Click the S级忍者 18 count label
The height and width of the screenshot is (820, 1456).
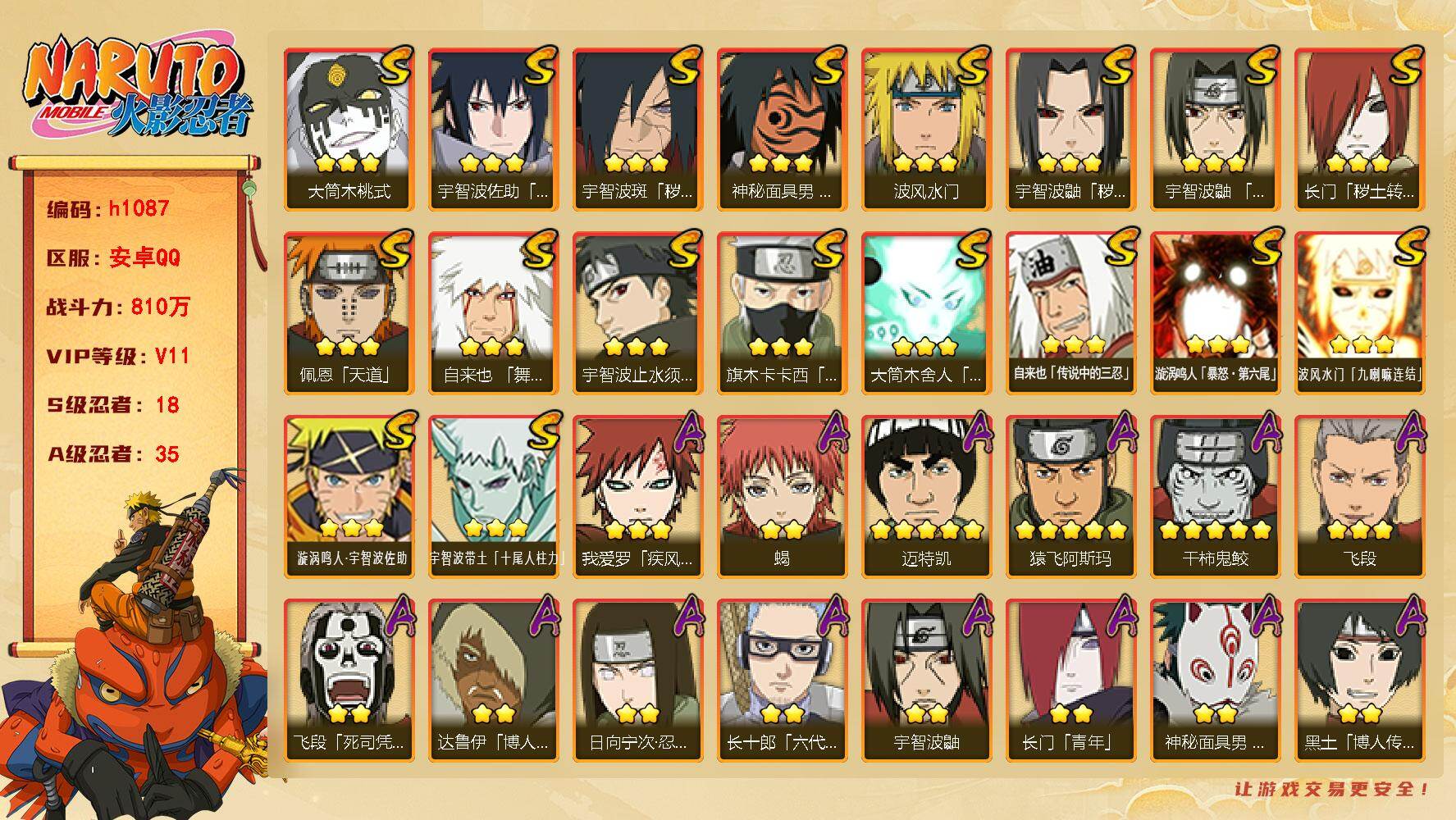(112, 405)
